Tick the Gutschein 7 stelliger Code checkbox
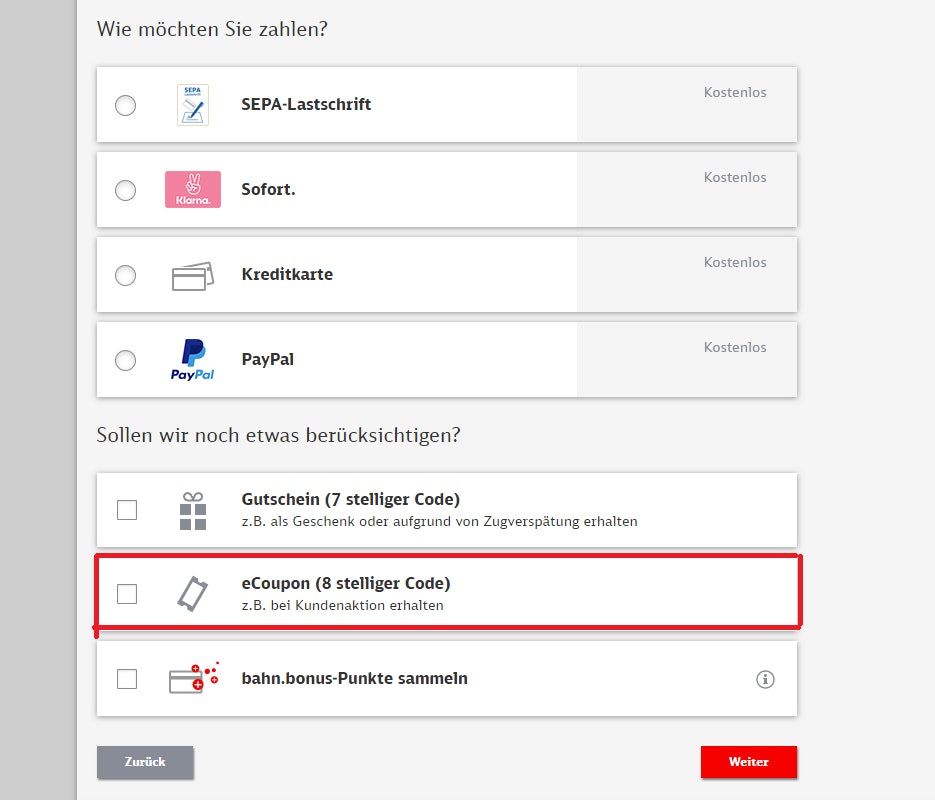The height and width of the screenshot is (800, 935). coord(127,510)
